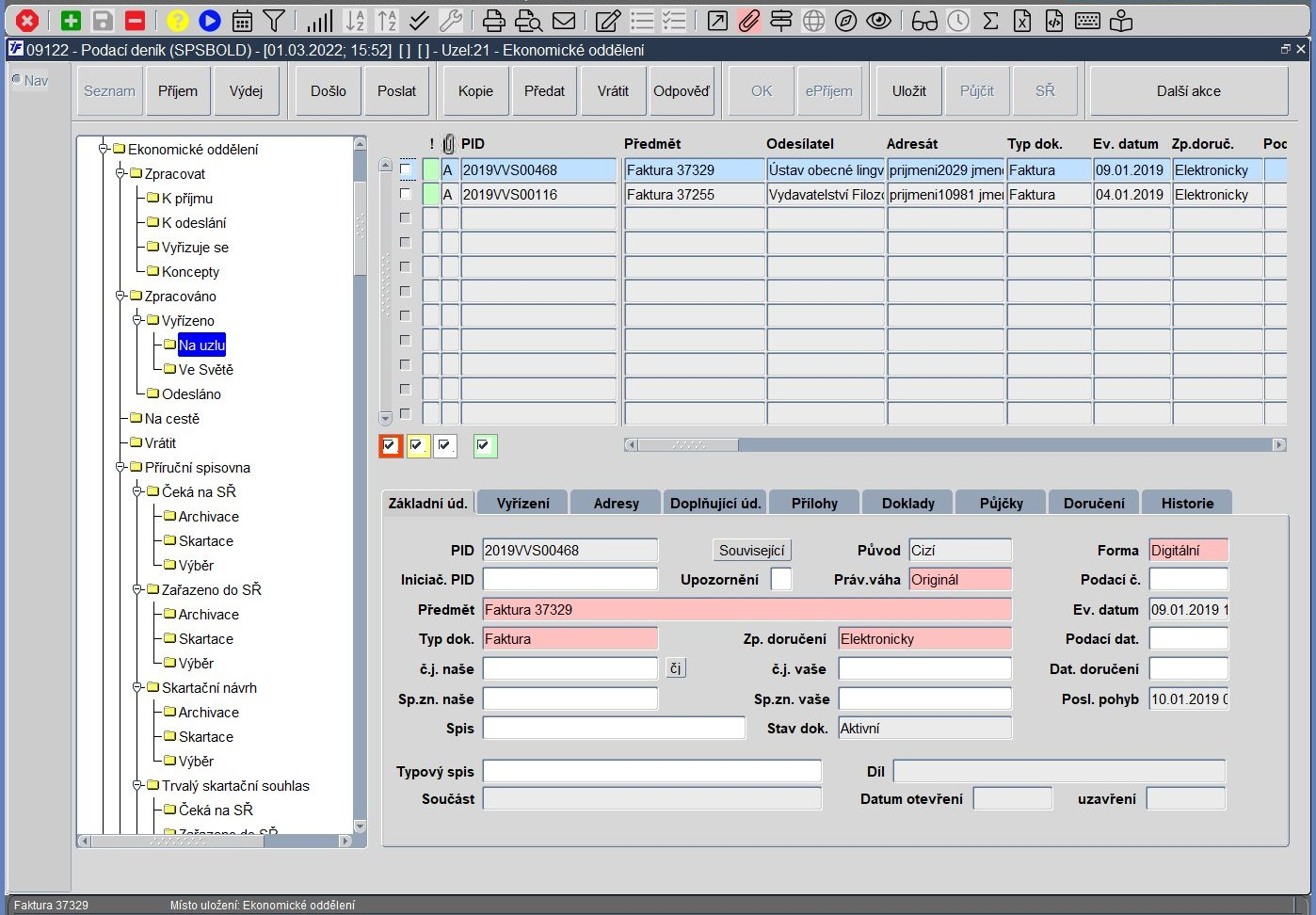Image resolution: width=1316 pixels, height=915 pixels.
Task: Click the eye view icon
Action: (x=878, y=21)
